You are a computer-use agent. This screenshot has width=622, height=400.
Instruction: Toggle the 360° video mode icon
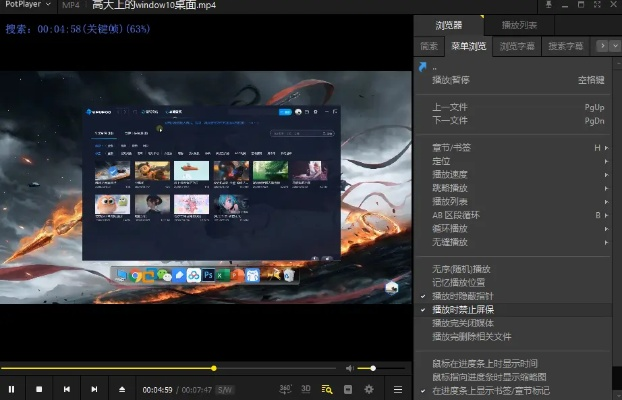[x=285, y=389]
